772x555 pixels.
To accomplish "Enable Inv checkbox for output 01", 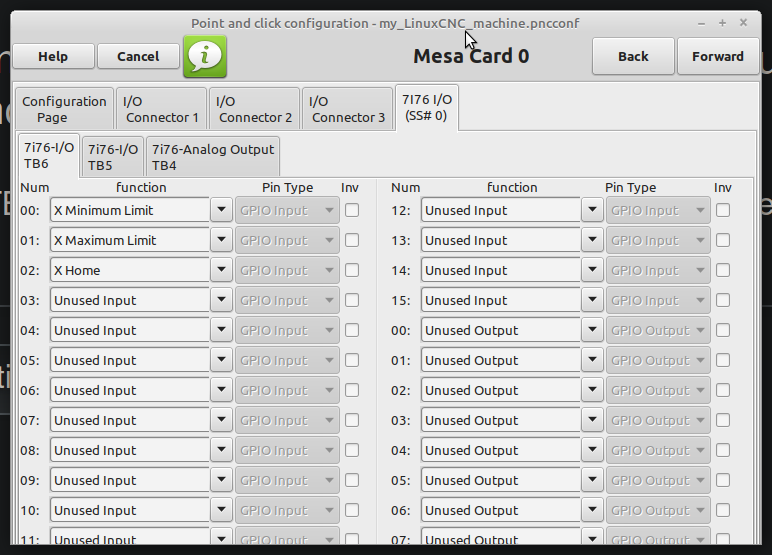I will pyautogui.click(x=723, y=360).
